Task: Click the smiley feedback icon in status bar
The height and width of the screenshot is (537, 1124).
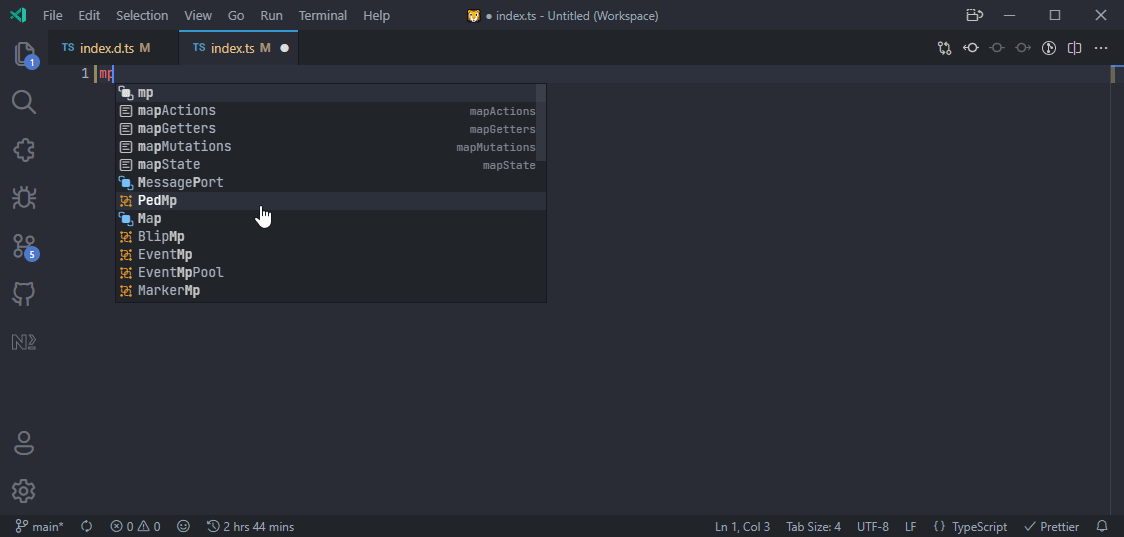Action: click(184, 527)
